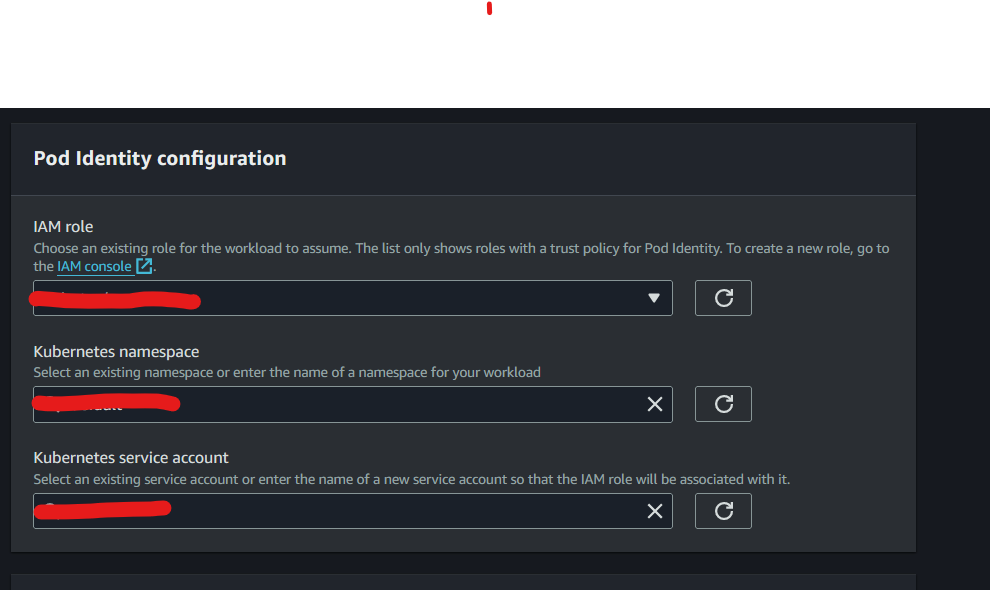Refresh the Kubernetes namespace list
The width and height of the screenshot is (990, 590).
(x=723, y=404)
